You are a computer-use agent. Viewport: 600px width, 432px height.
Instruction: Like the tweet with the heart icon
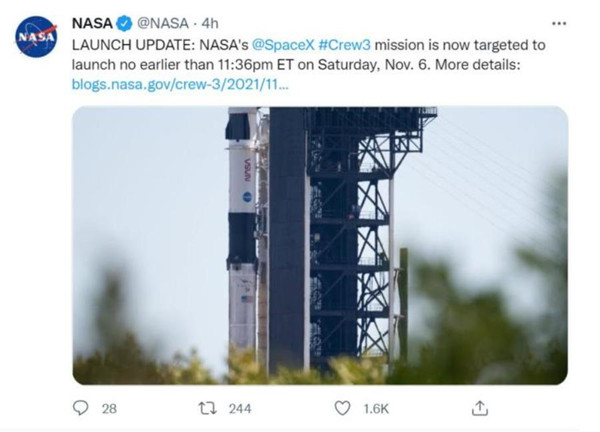(343, 407)
